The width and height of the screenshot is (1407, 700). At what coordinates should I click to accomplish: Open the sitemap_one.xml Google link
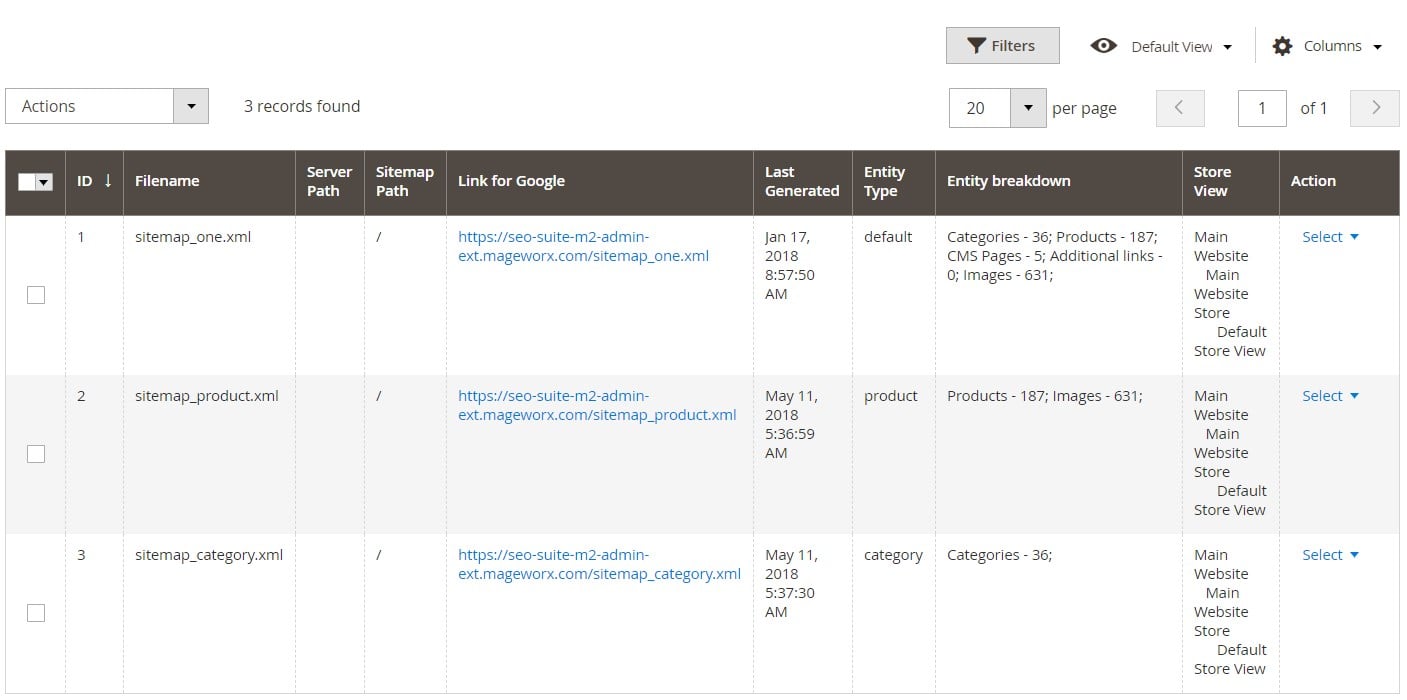[x=583, y=246]
